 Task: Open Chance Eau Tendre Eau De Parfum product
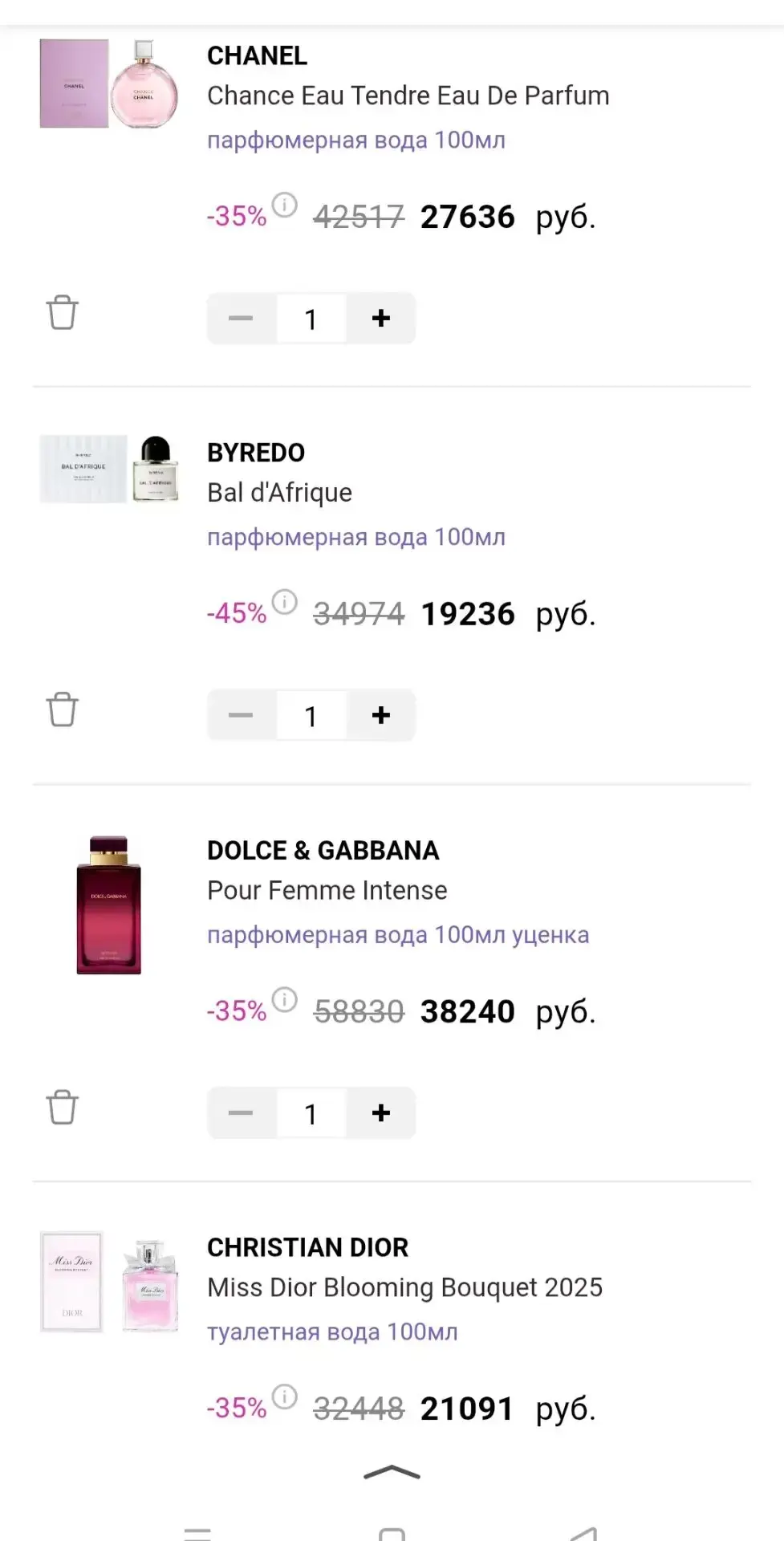click(408, 96)
